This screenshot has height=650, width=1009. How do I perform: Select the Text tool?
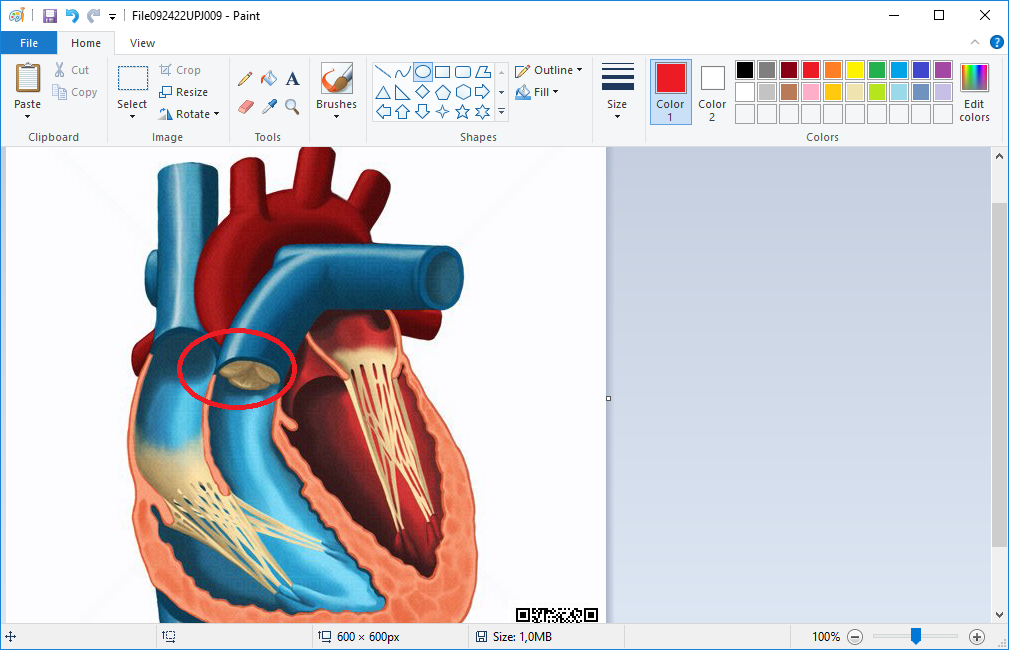click(292, 78)
